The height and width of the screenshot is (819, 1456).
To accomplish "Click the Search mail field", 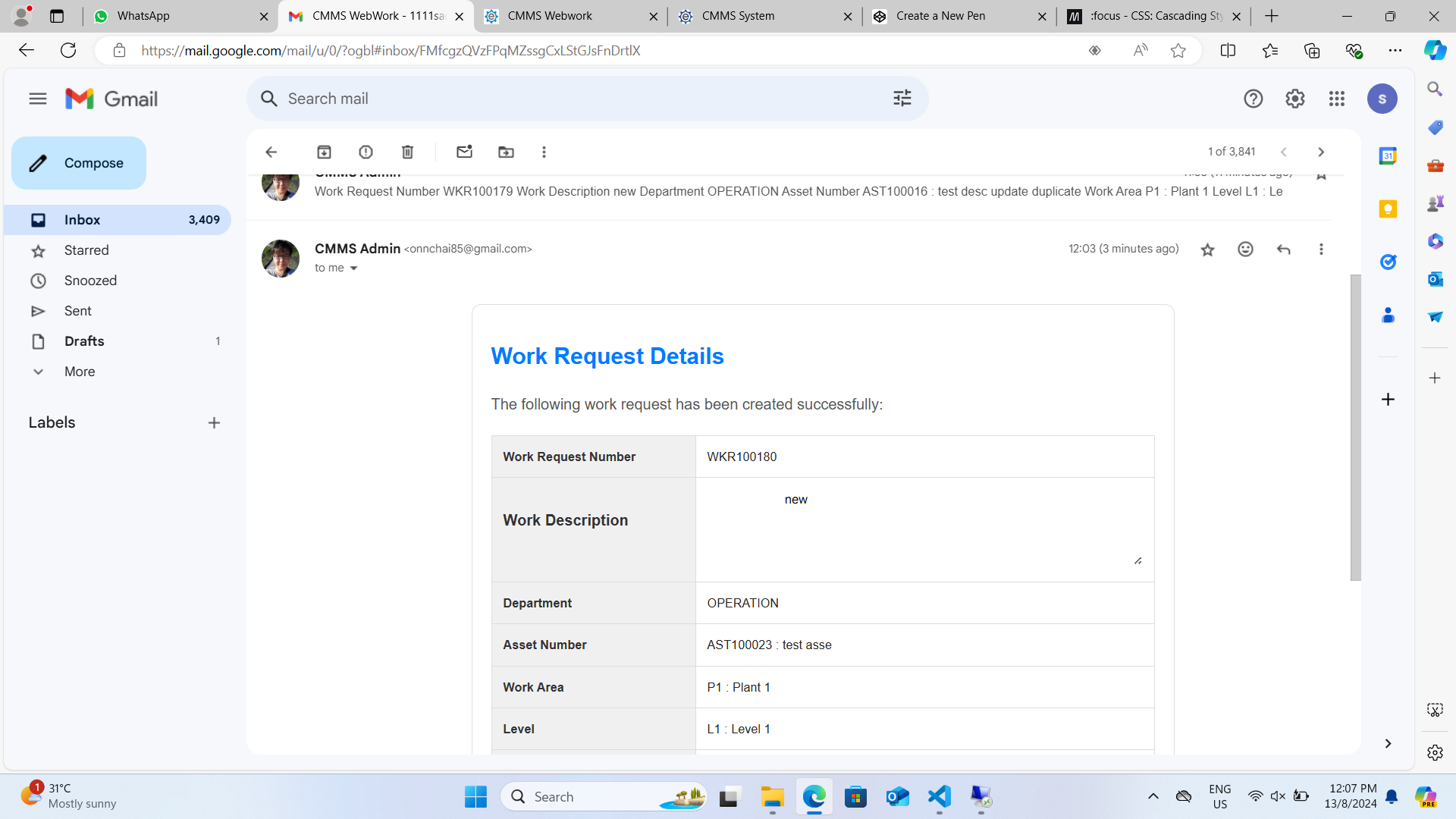I will [x=576, y=99].
